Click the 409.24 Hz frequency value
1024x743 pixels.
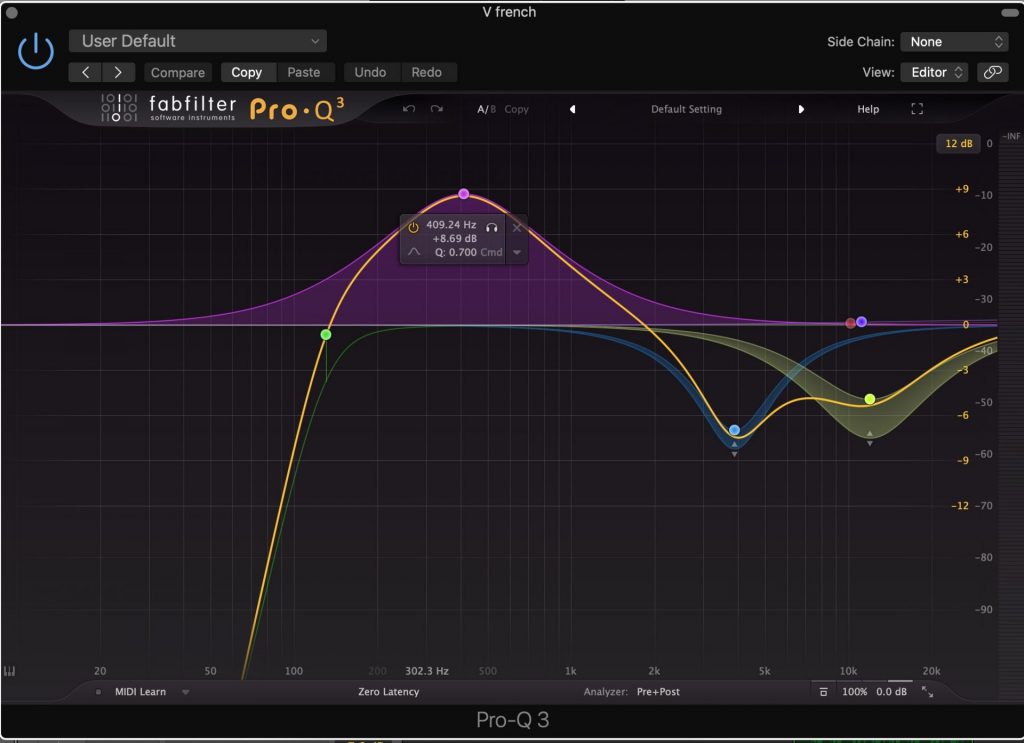[x=451, y=225]
